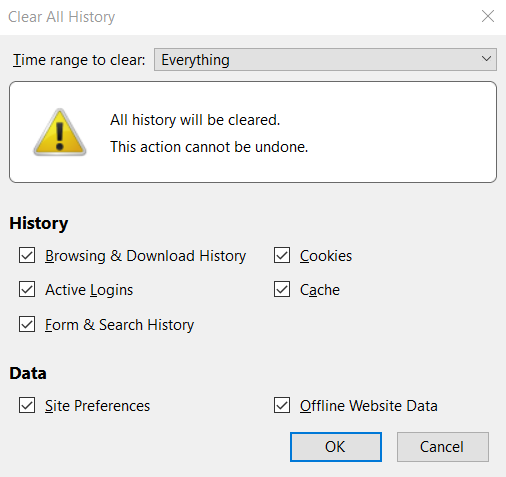This screenshot has height=477, width=506.
Task: Click the 'Clear All History' title bar text
Action: (x=62, y=17)
